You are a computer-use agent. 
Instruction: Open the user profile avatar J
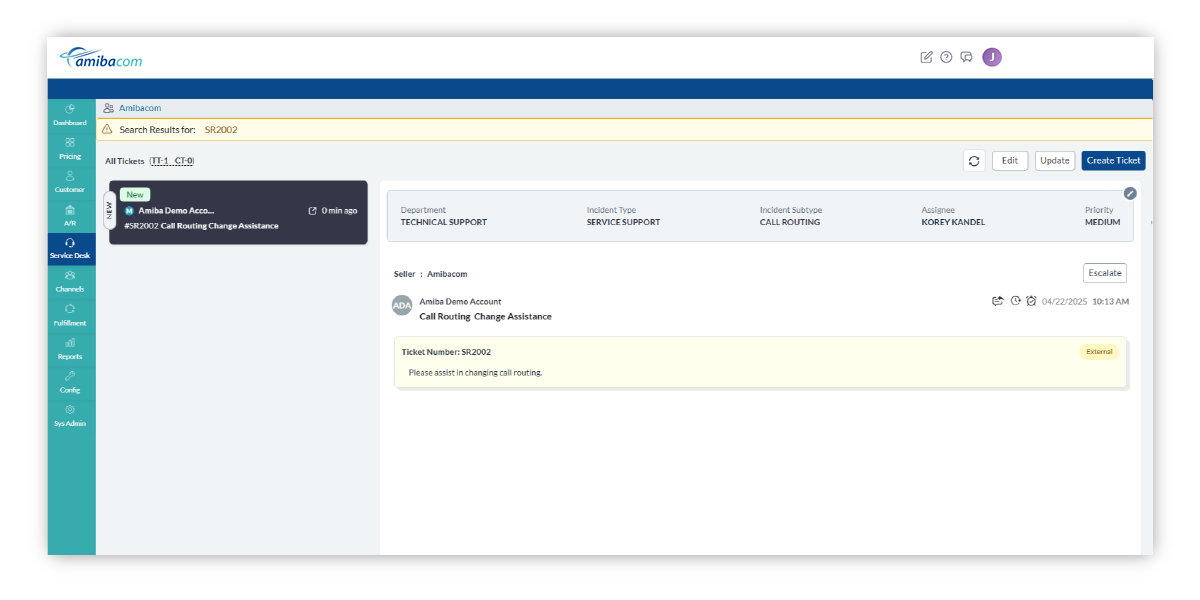click(992, 57)
